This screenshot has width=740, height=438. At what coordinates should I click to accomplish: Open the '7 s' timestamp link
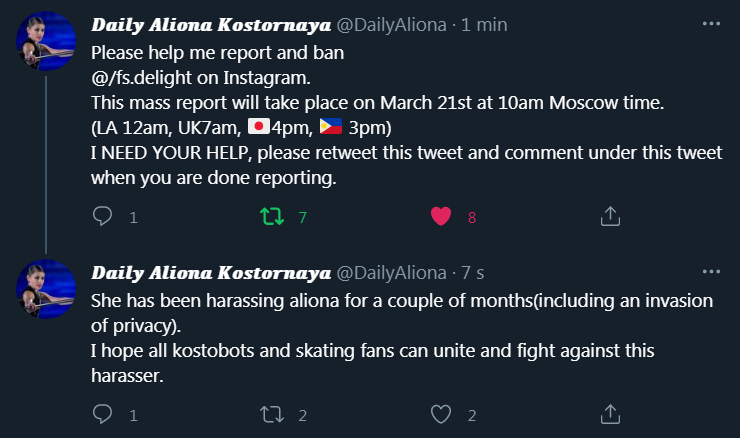point(475,272)
